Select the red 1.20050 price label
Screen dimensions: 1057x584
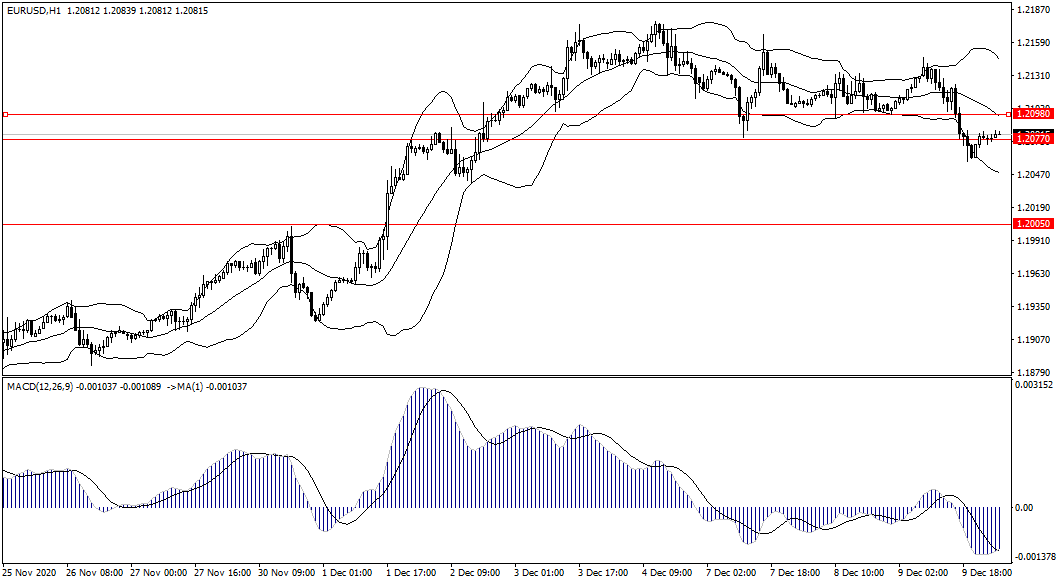(1031, 225)
